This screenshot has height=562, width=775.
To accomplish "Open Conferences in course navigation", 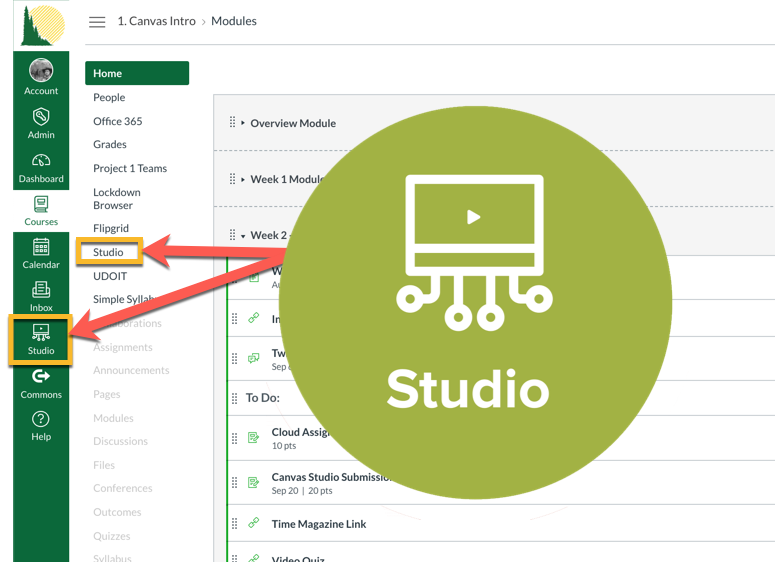I will (x=123, y=488).
